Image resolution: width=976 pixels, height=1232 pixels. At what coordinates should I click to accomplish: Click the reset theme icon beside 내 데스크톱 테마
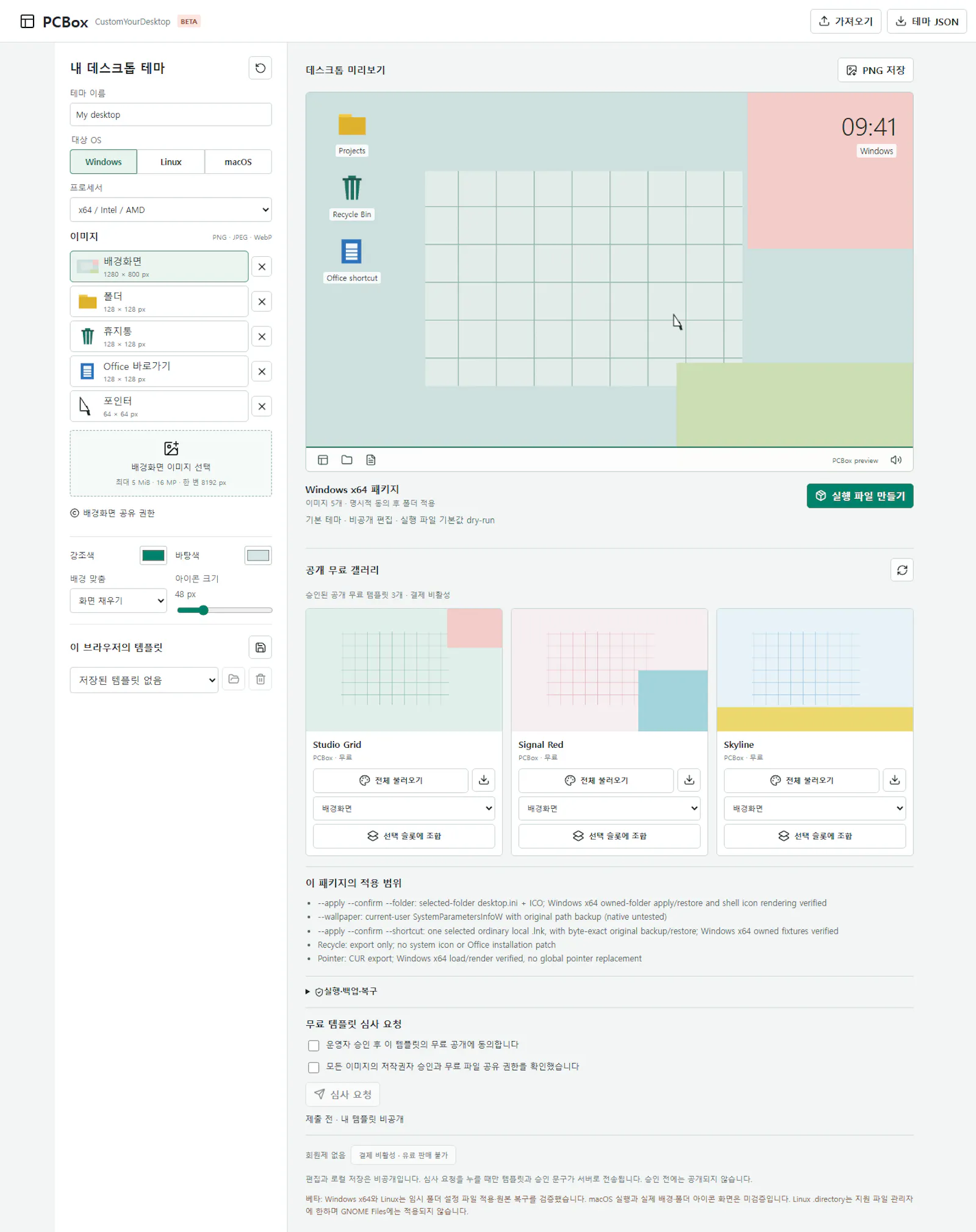260,68
